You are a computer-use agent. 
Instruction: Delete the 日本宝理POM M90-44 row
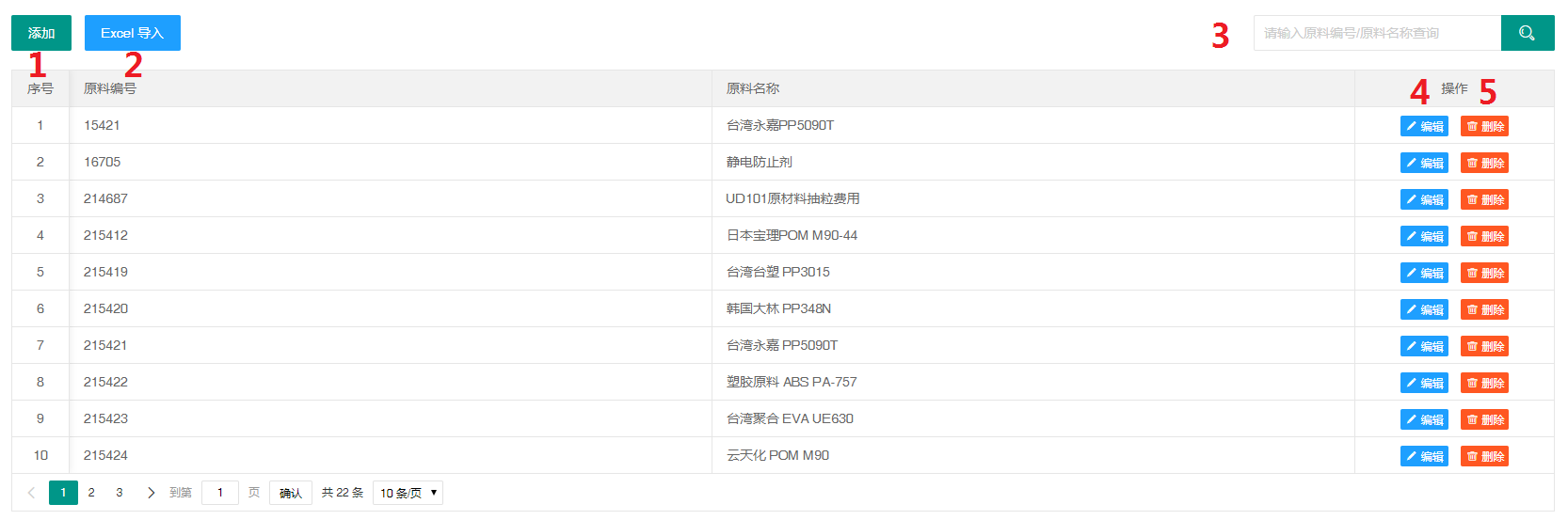coord(1484,236)
